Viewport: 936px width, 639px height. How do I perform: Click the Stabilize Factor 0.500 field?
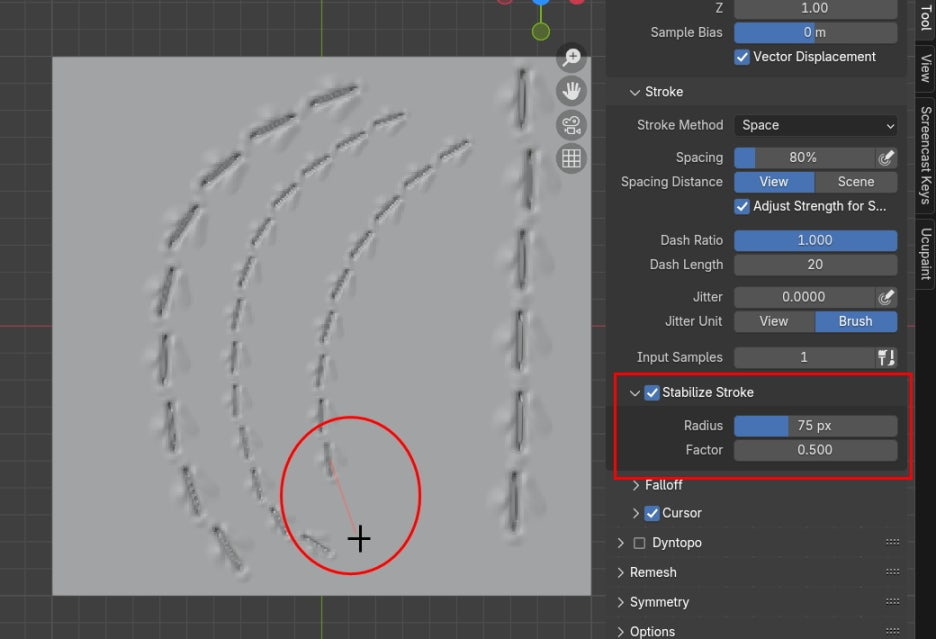coord(815,450)
